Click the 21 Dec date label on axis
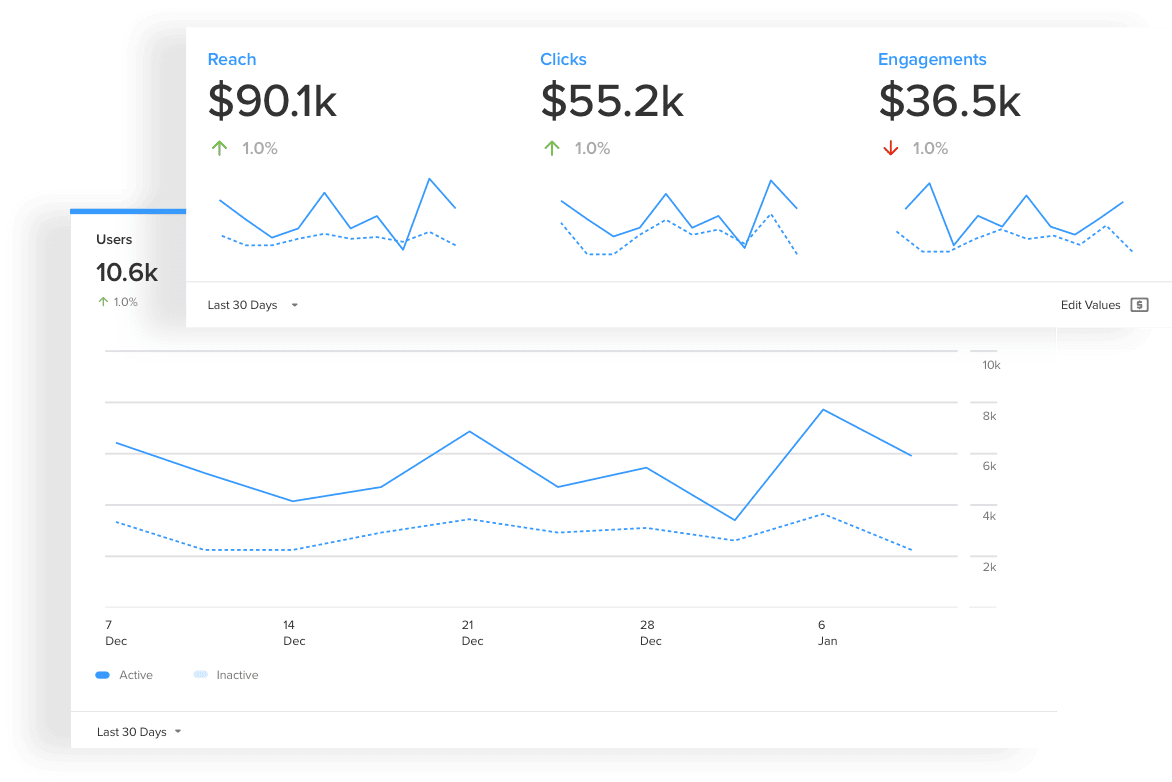Viewport: 1172px width, 782px height. click(472, 633)
